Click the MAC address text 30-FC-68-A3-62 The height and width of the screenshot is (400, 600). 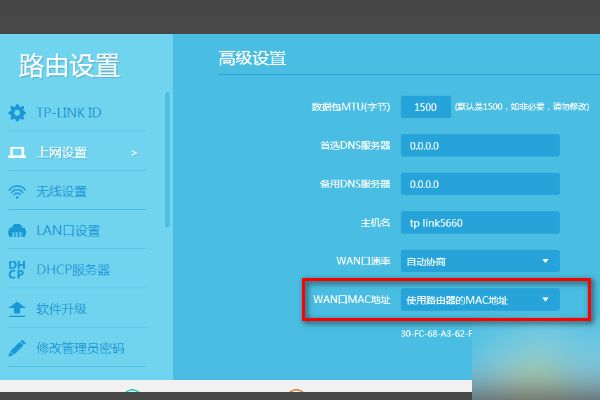point(436,333)
